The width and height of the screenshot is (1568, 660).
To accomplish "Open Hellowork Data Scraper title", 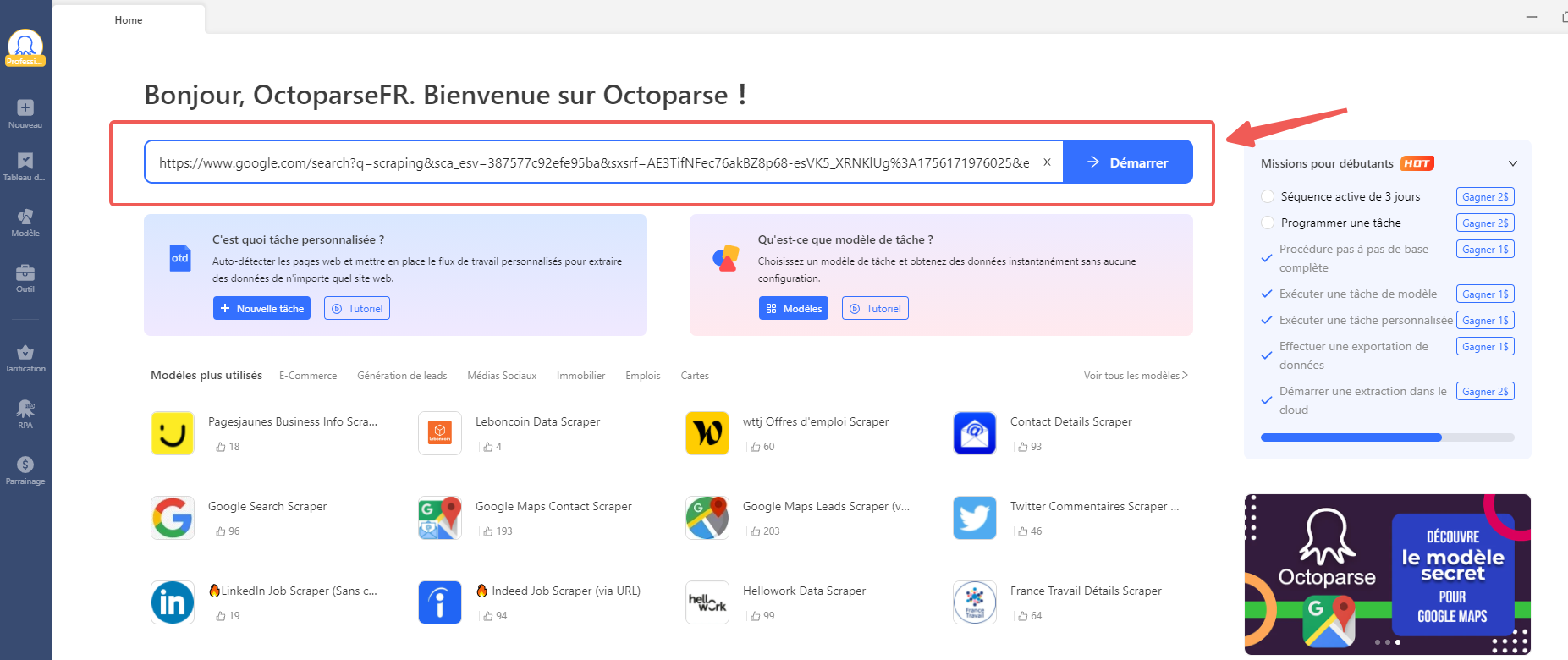I will click(x=804, y=591).
